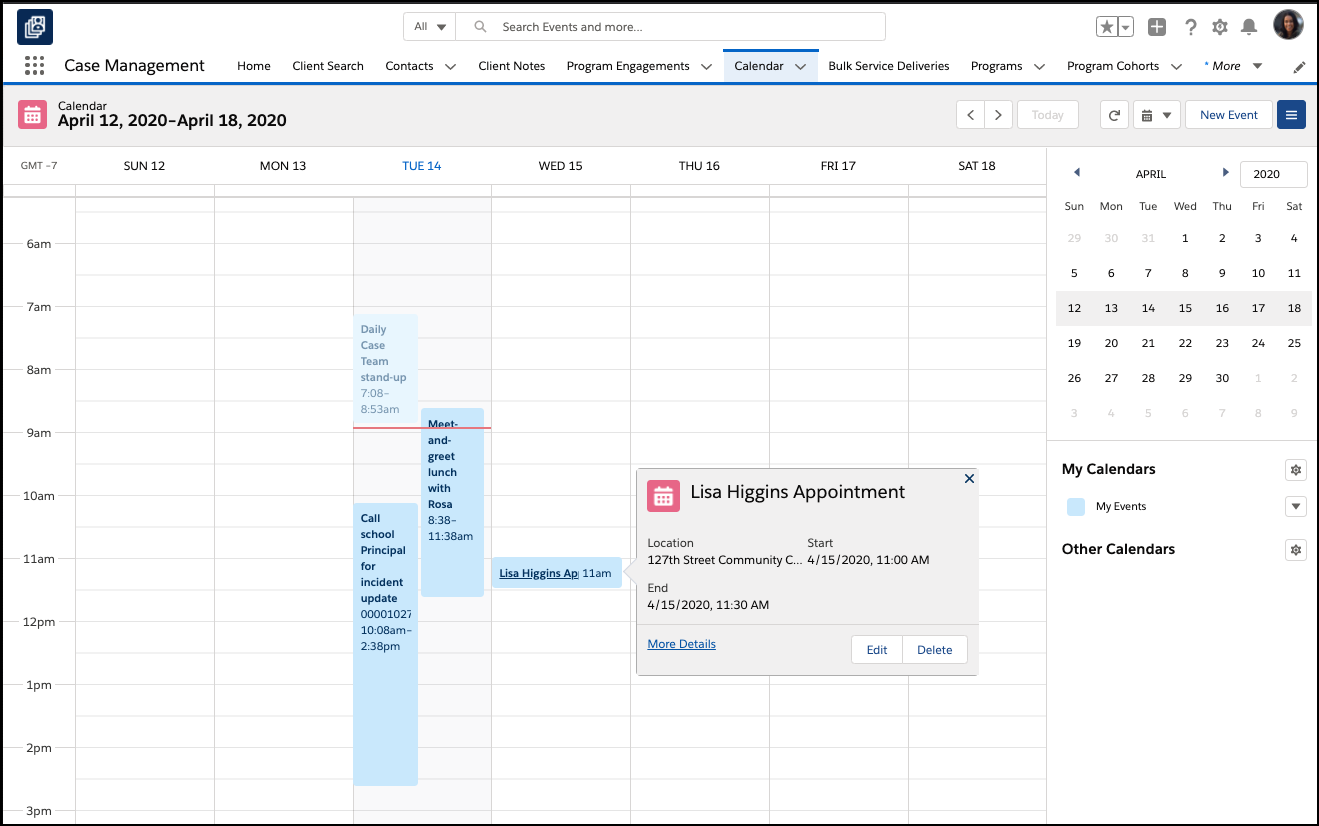1319x826 pixels.
Task: Open My Calendars settings gear
Action: tap(1295, 469)
